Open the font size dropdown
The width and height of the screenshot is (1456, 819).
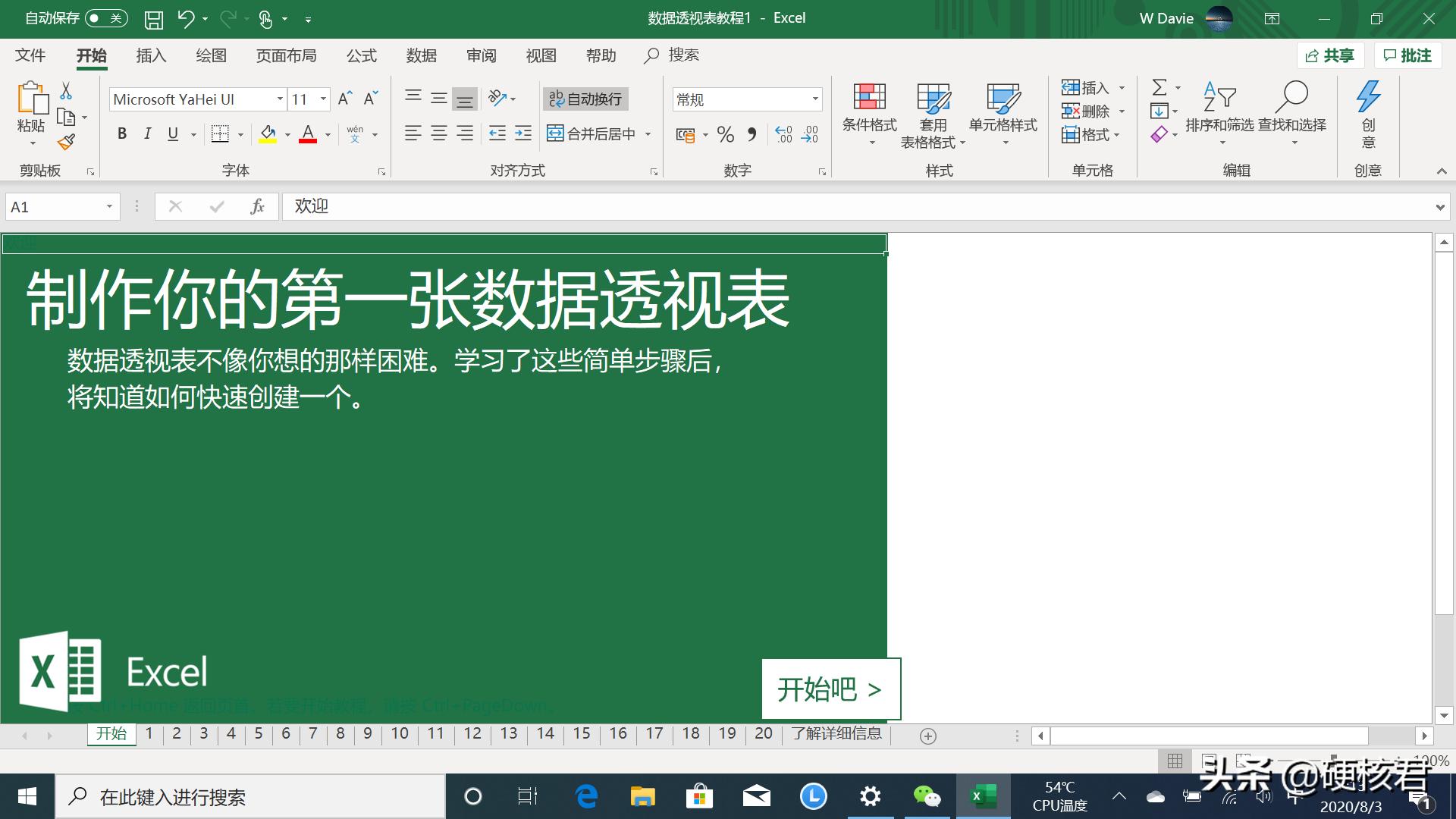322,99
